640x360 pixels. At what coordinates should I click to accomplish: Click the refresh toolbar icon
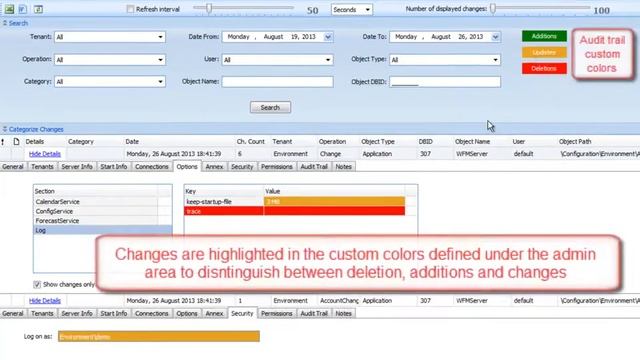click(x=38, y=9)
